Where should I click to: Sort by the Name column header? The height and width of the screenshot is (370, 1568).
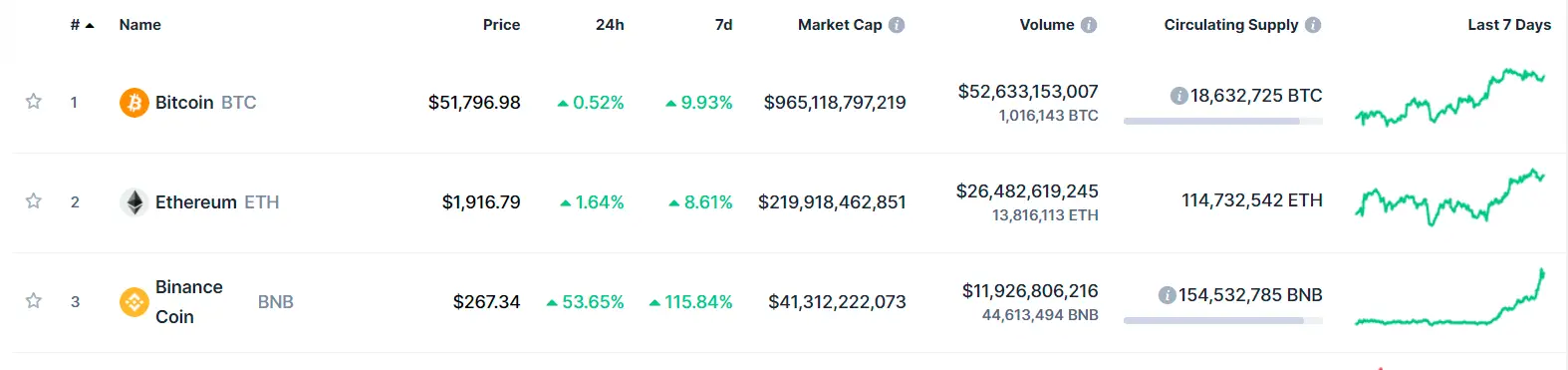pos(139,25)
